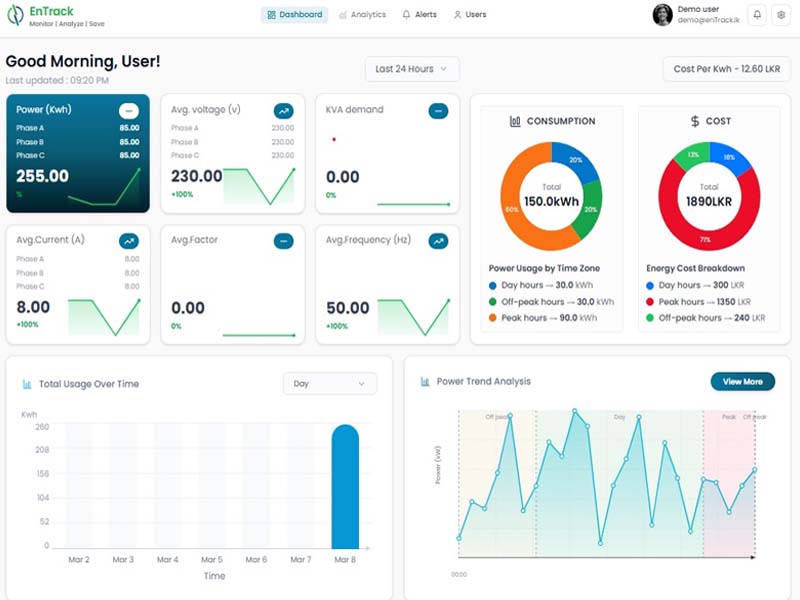
Task: Go to the Users tab
Action: tap(469, 15)
